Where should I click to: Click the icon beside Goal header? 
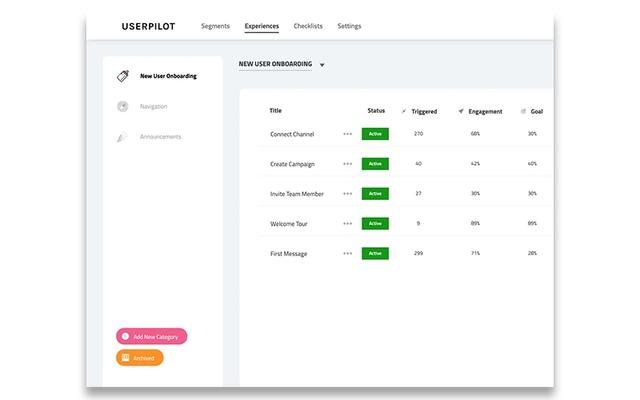[523, 111]
